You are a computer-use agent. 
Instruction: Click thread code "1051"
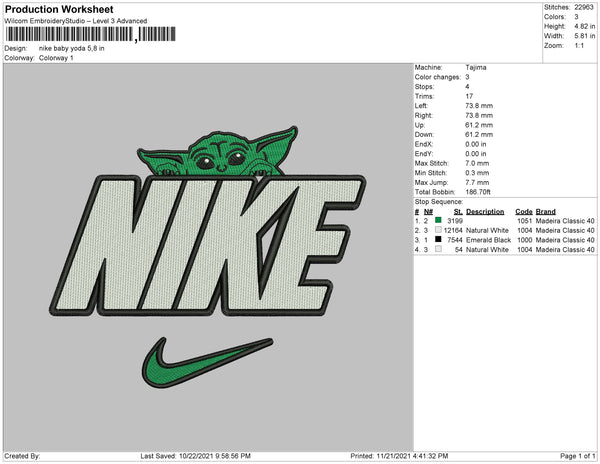tap(524, 221)
